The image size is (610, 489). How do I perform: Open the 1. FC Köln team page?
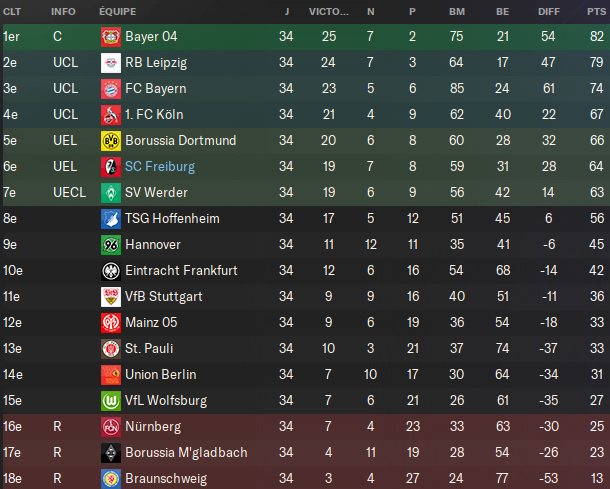pyautogui.click(x=155, y=114)
